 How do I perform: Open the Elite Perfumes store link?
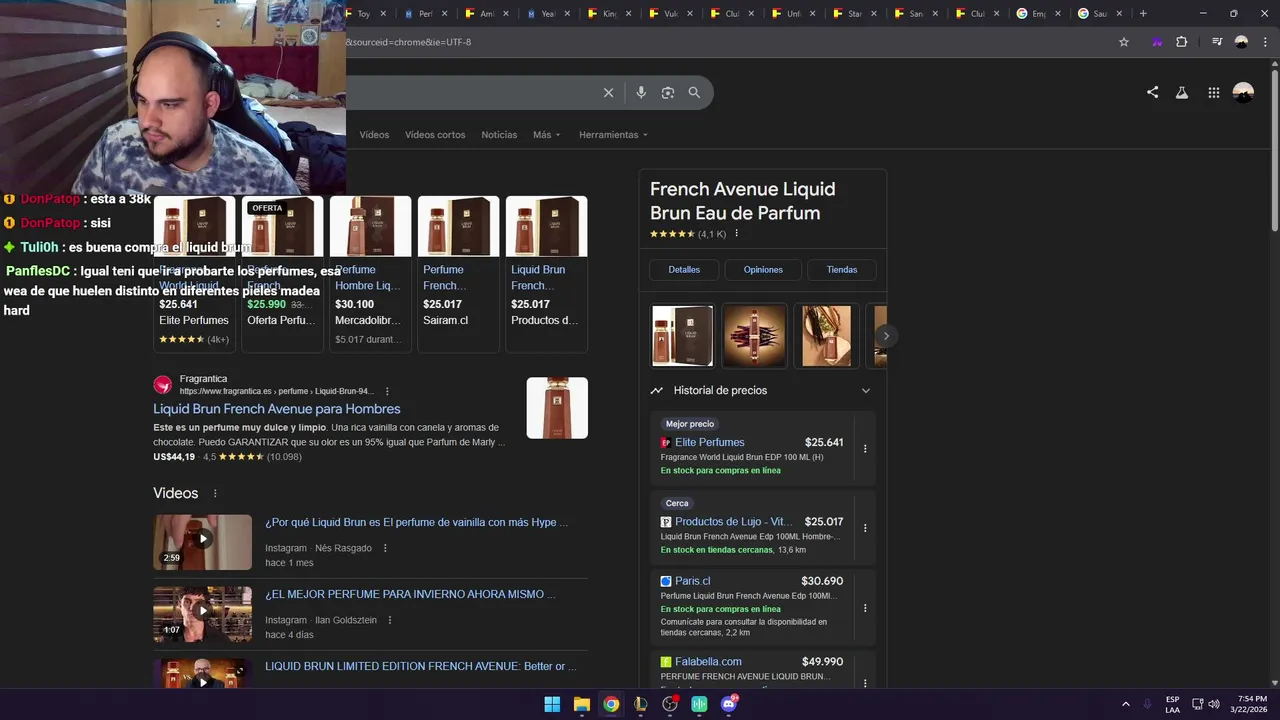point(709,442)
